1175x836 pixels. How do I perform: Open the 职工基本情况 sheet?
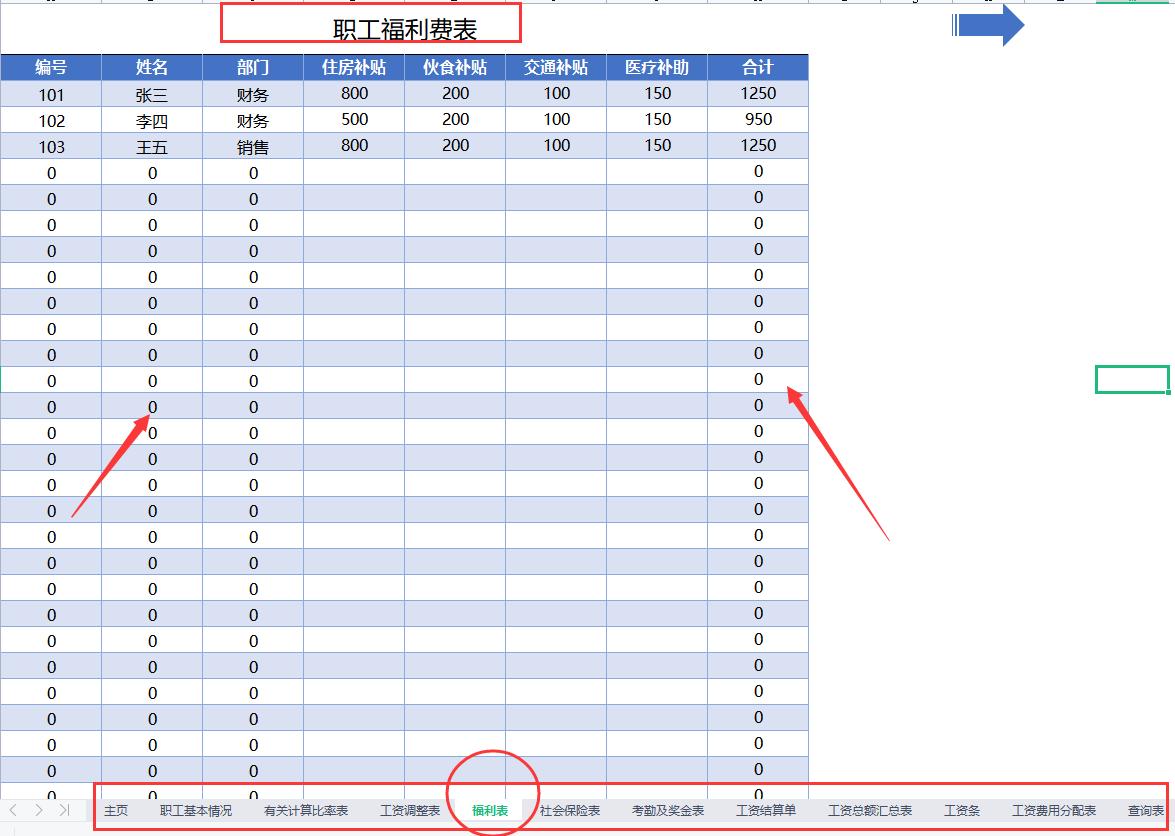198,811
